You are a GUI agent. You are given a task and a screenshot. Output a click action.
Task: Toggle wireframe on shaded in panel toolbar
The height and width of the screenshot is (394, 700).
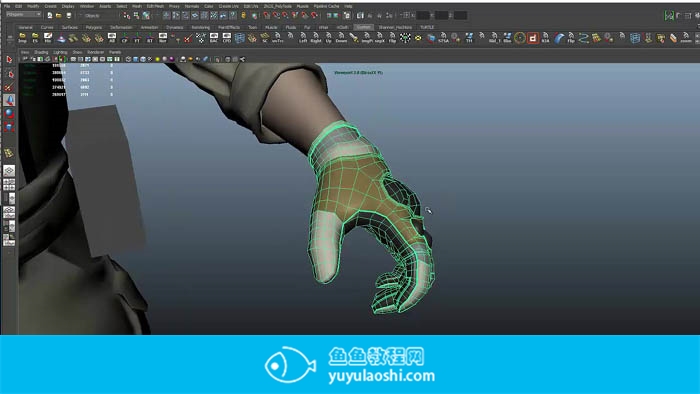coord(143,59)
